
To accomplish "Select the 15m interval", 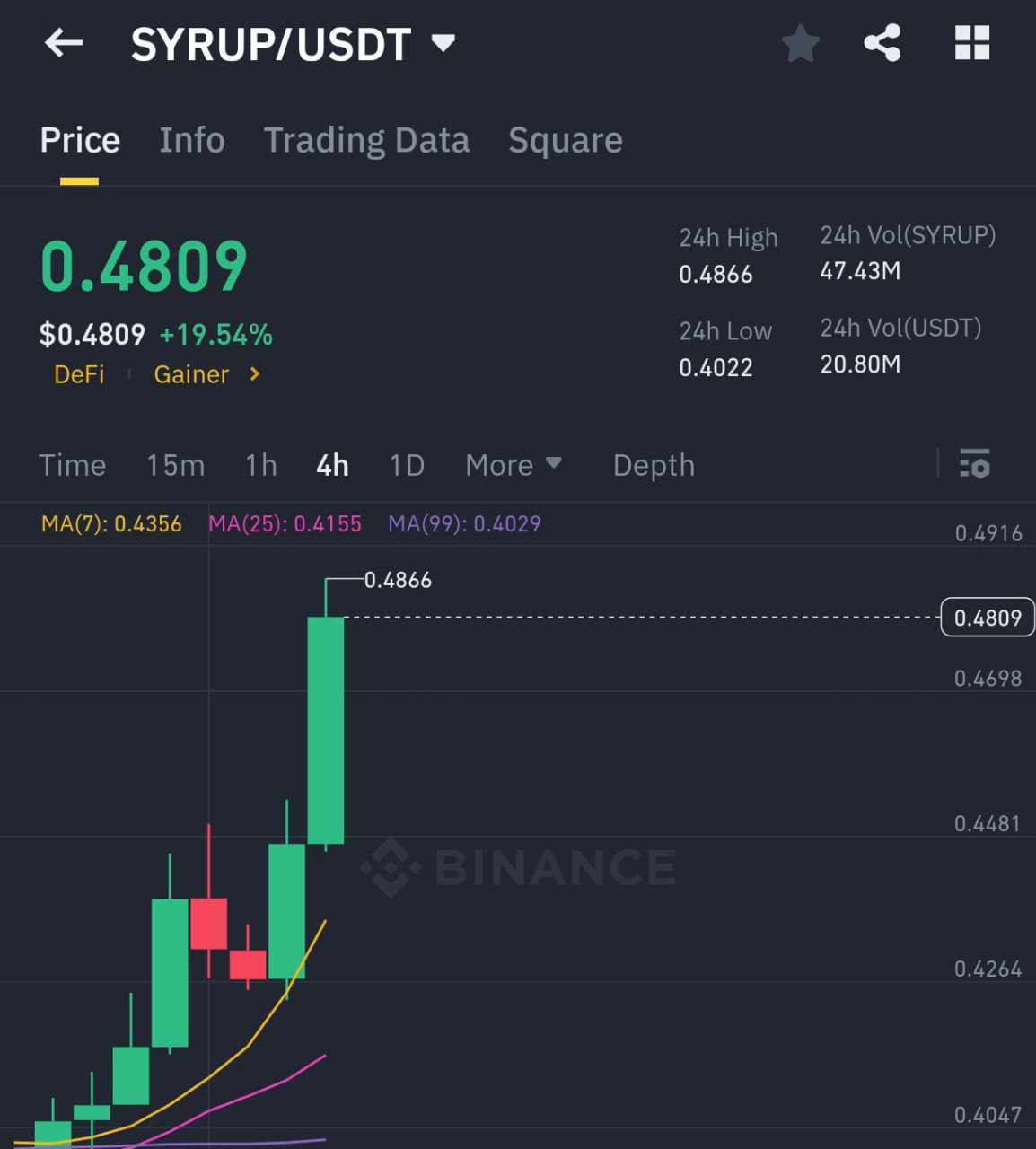I will pyautogui.click(x=176, y=465).
